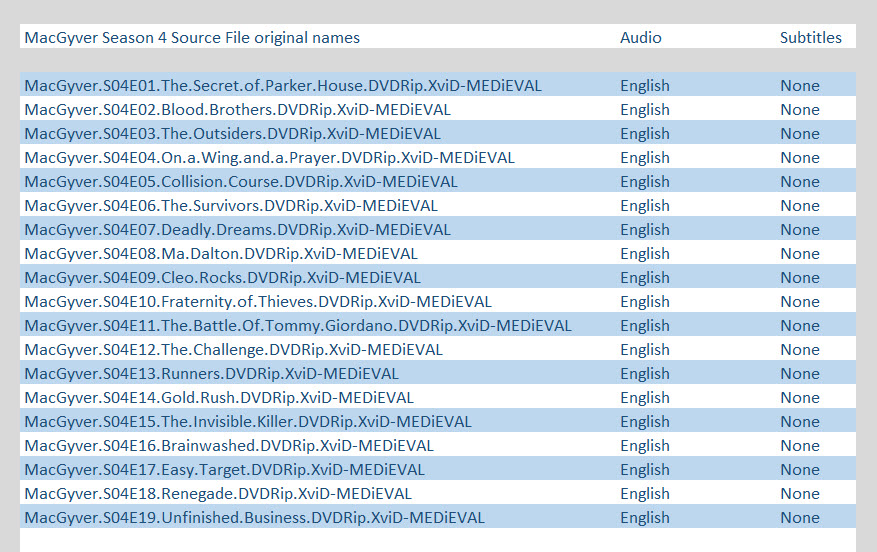Click the None subtitles cell for Deadly Dreams
This screenshot has width=877, height=552.
point(800,230)
